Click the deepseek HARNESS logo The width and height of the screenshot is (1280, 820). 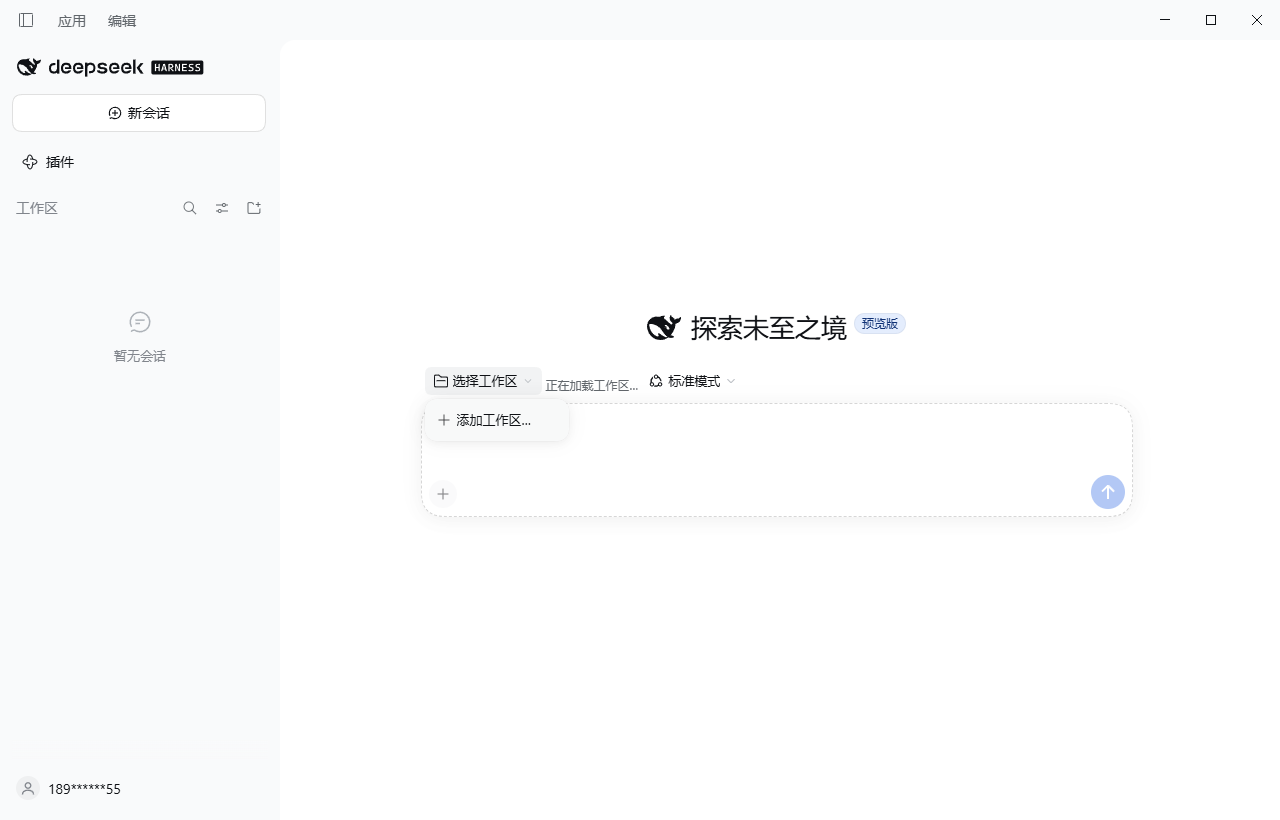[110, 67]
